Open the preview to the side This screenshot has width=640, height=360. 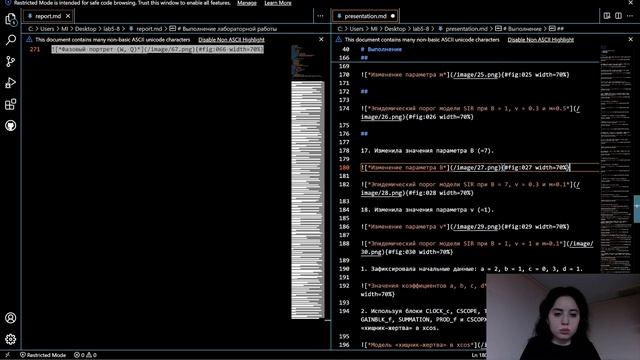607,16
